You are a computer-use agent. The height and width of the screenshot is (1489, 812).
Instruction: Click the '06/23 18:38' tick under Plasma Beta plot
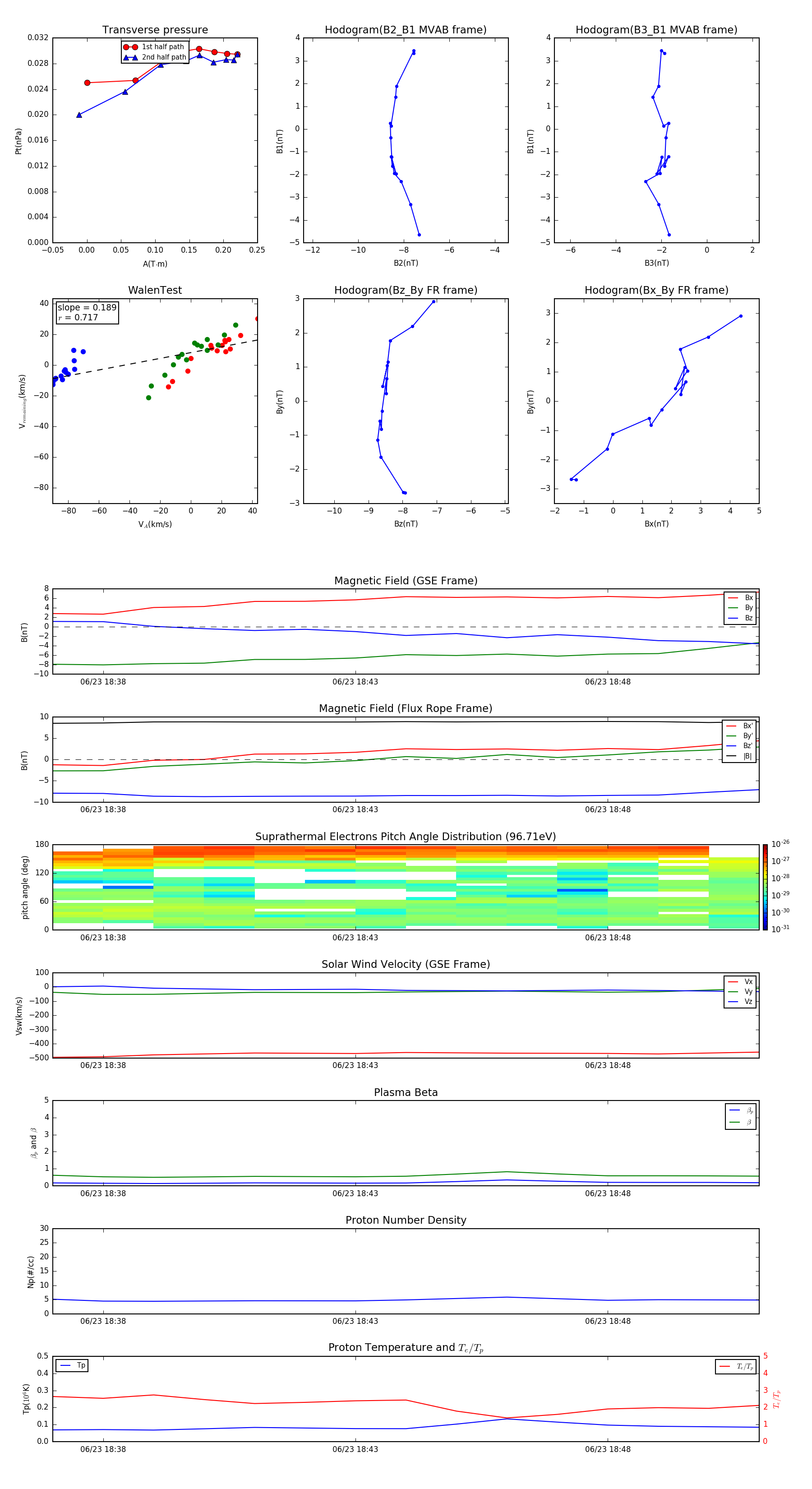click(x=103, y=1193)
